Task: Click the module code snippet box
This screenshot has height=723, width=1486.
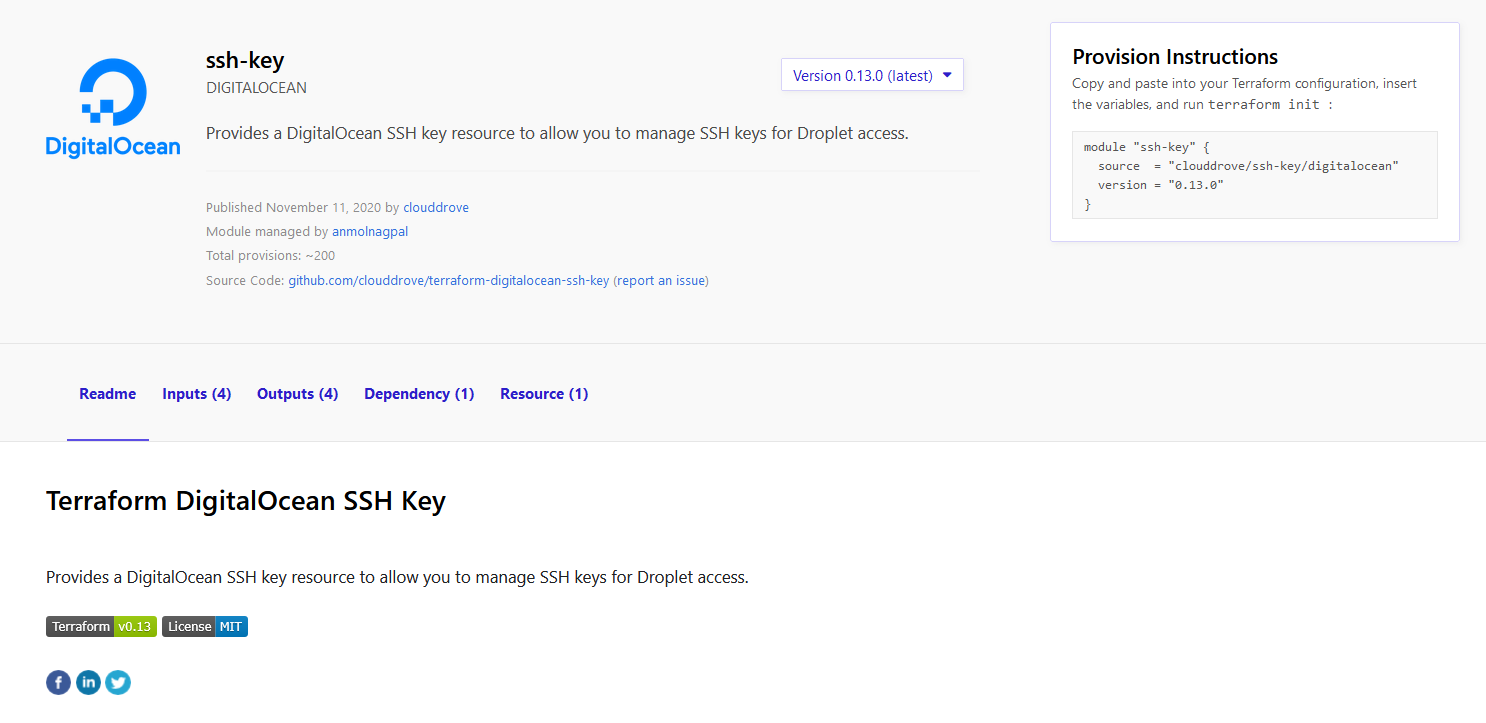Action: coord(1254,175)
